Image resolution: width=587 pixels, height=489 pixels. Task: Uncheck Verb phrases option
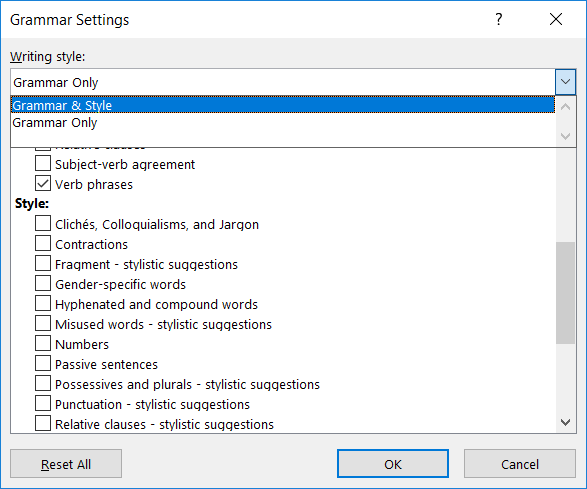(x=43, y=183)
